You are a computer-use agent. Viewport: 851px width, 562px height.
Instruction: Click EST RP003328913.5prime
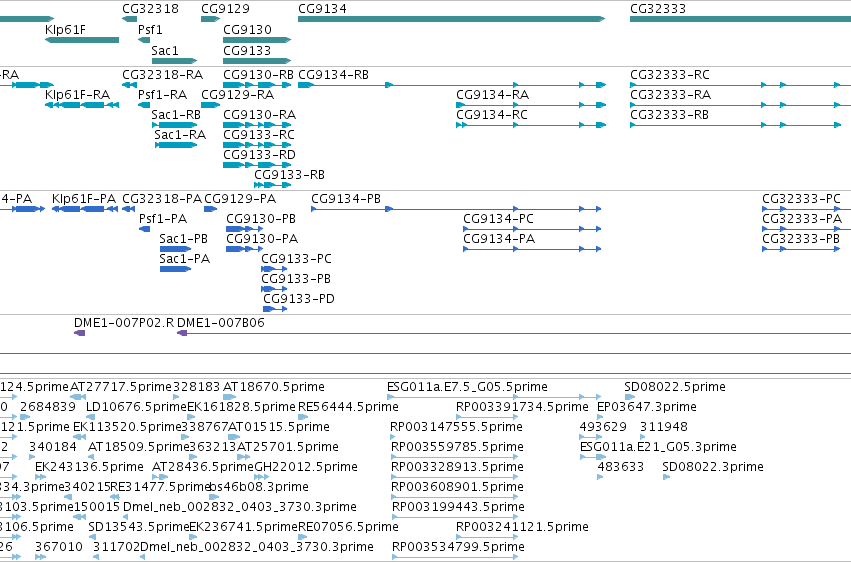(x=454, y=477)
